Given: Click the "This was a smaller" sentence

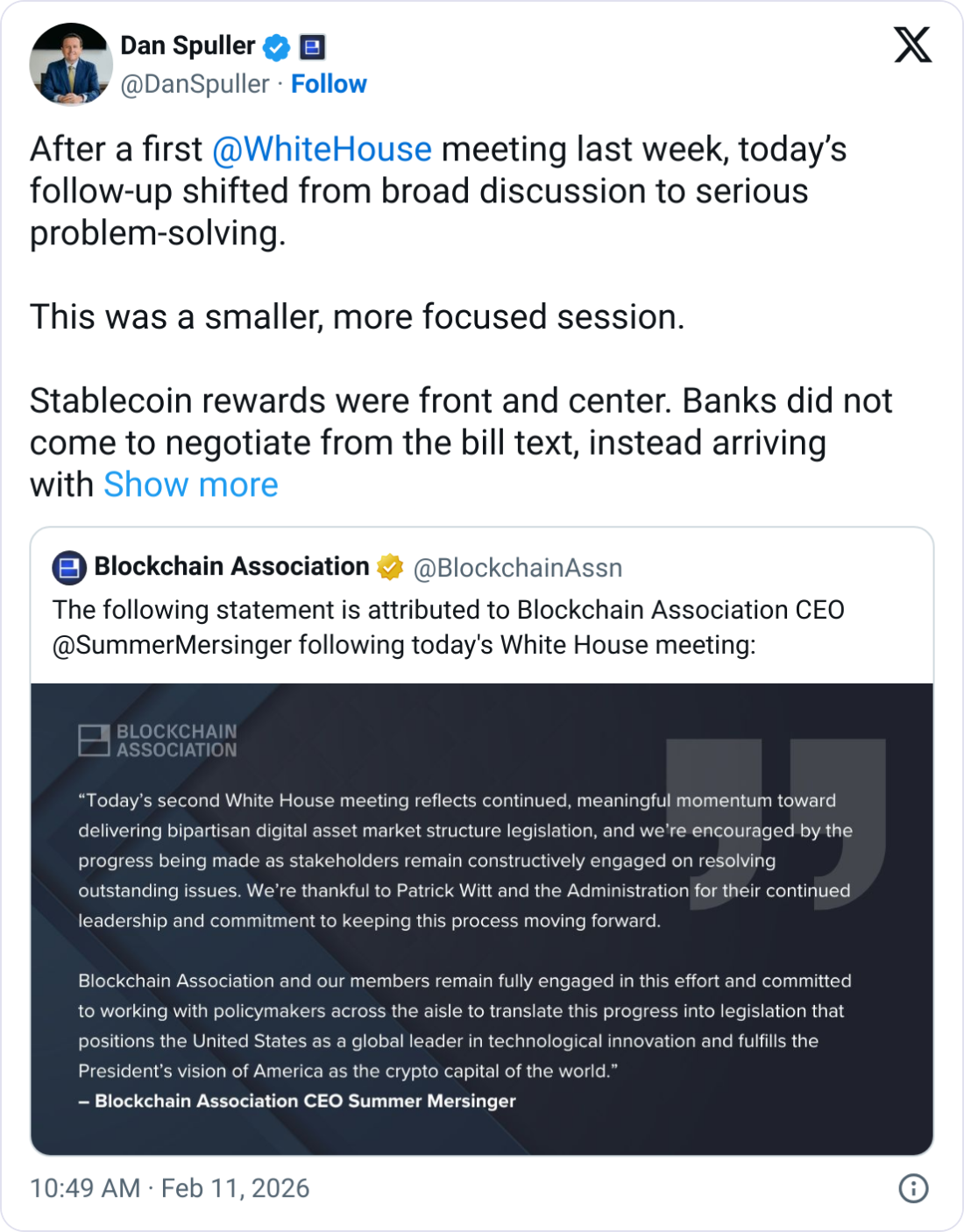Looking at the screenshot, I should [x=358, y=317].
